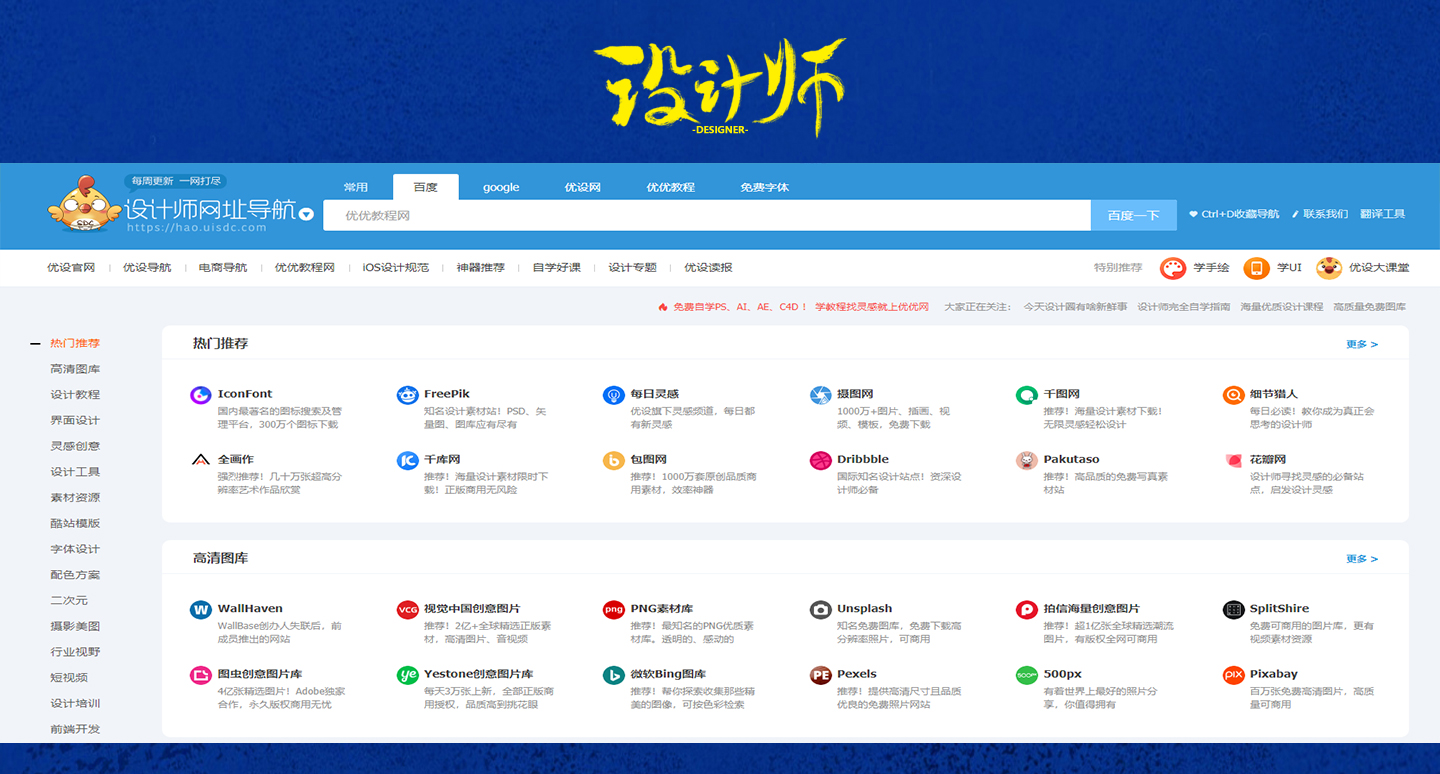Select 短视频 in left sidebar

69,678
